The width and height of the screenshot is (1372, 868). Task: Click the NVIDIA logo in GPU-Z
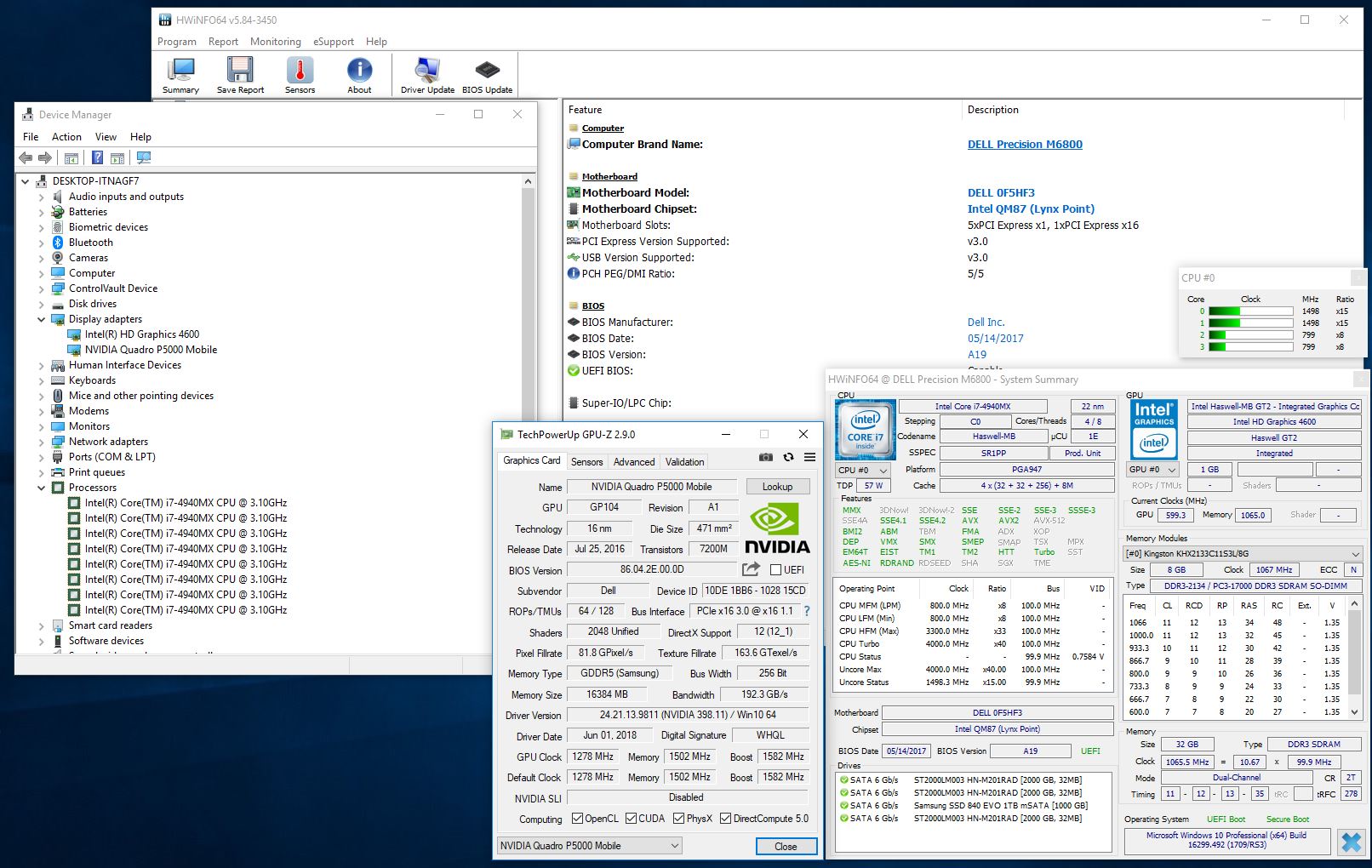coord(777,528)
